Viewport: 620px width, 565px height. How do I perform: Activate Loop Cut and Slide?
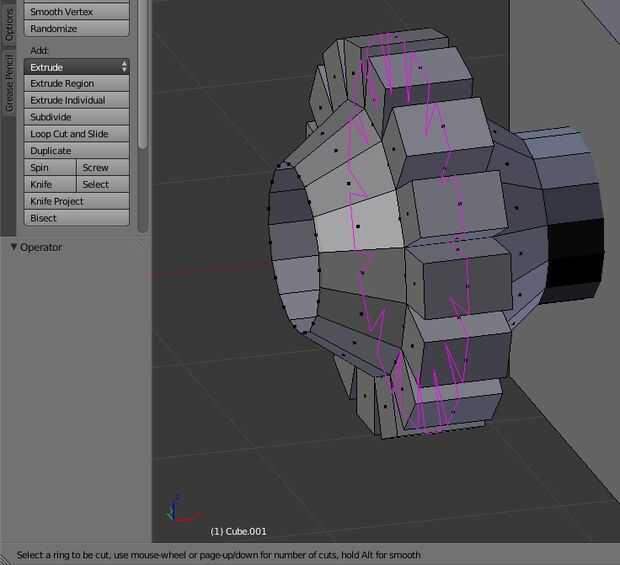pos(76,134)
